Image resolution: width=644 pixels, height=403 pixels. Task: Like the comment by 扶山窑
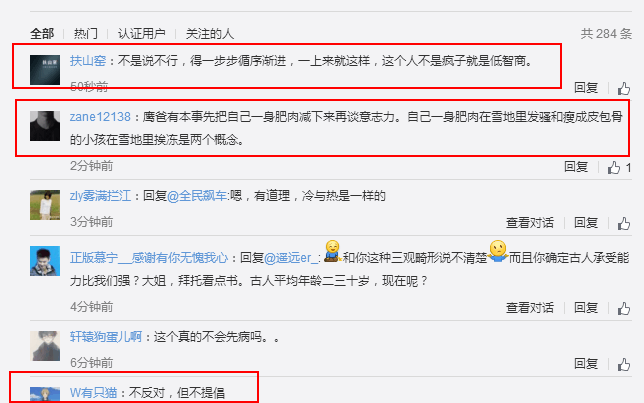click(624, 88)
